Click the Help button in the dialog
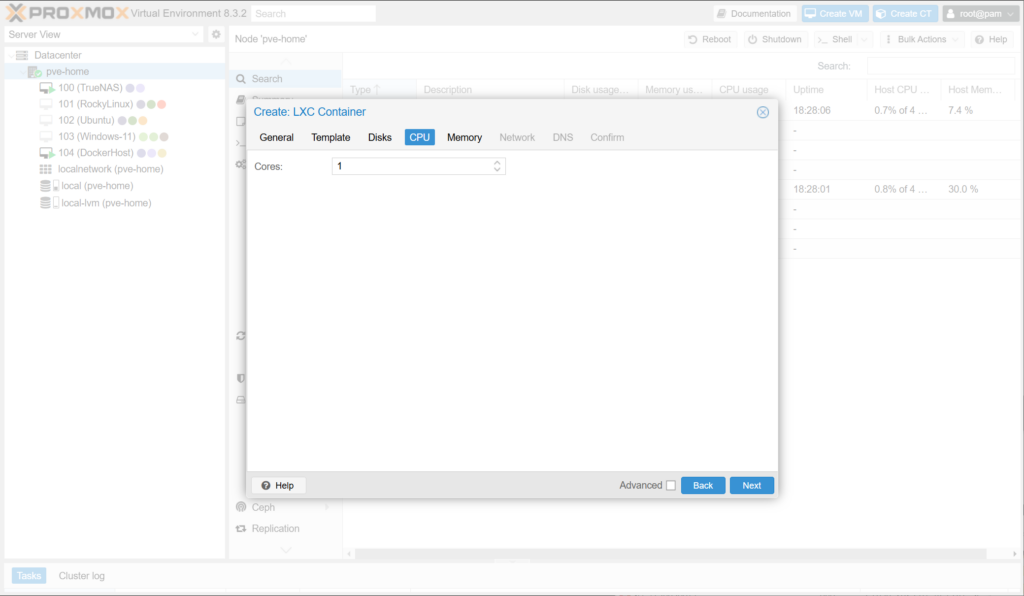 pyautogui.click(x=278, y=485)
